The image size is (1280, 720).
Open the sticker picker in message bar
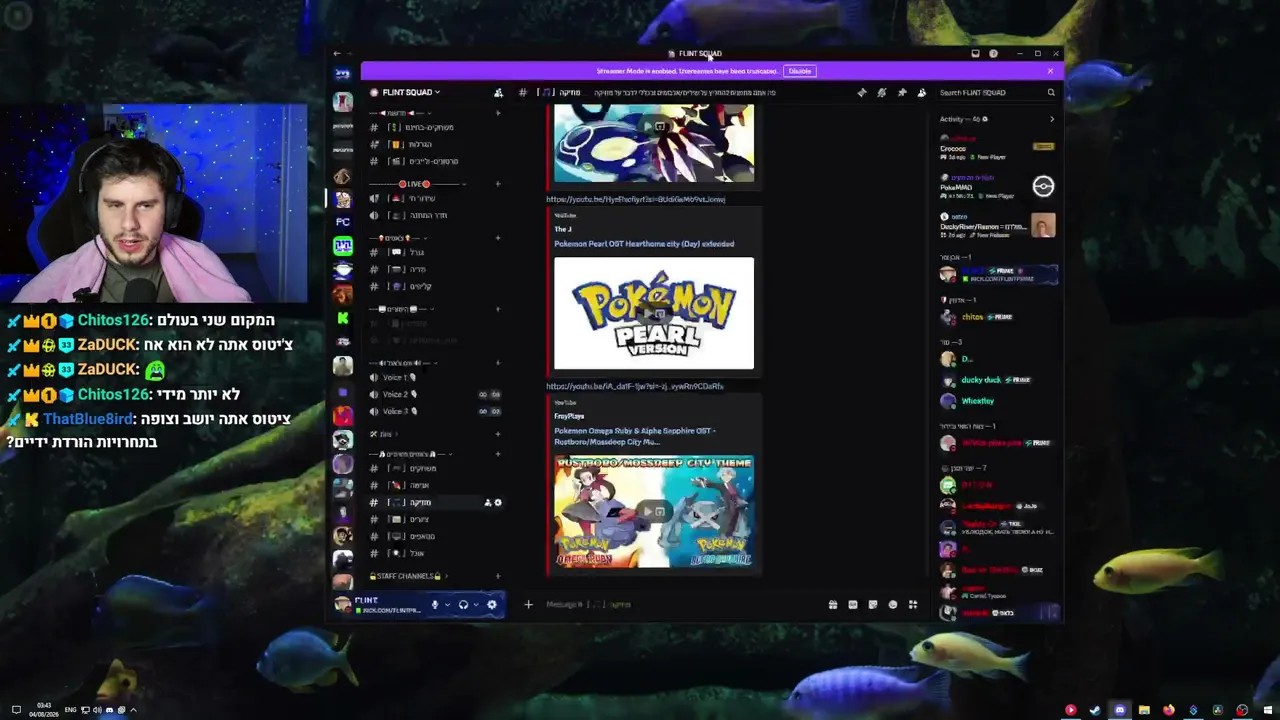click(x=873, y=605)
